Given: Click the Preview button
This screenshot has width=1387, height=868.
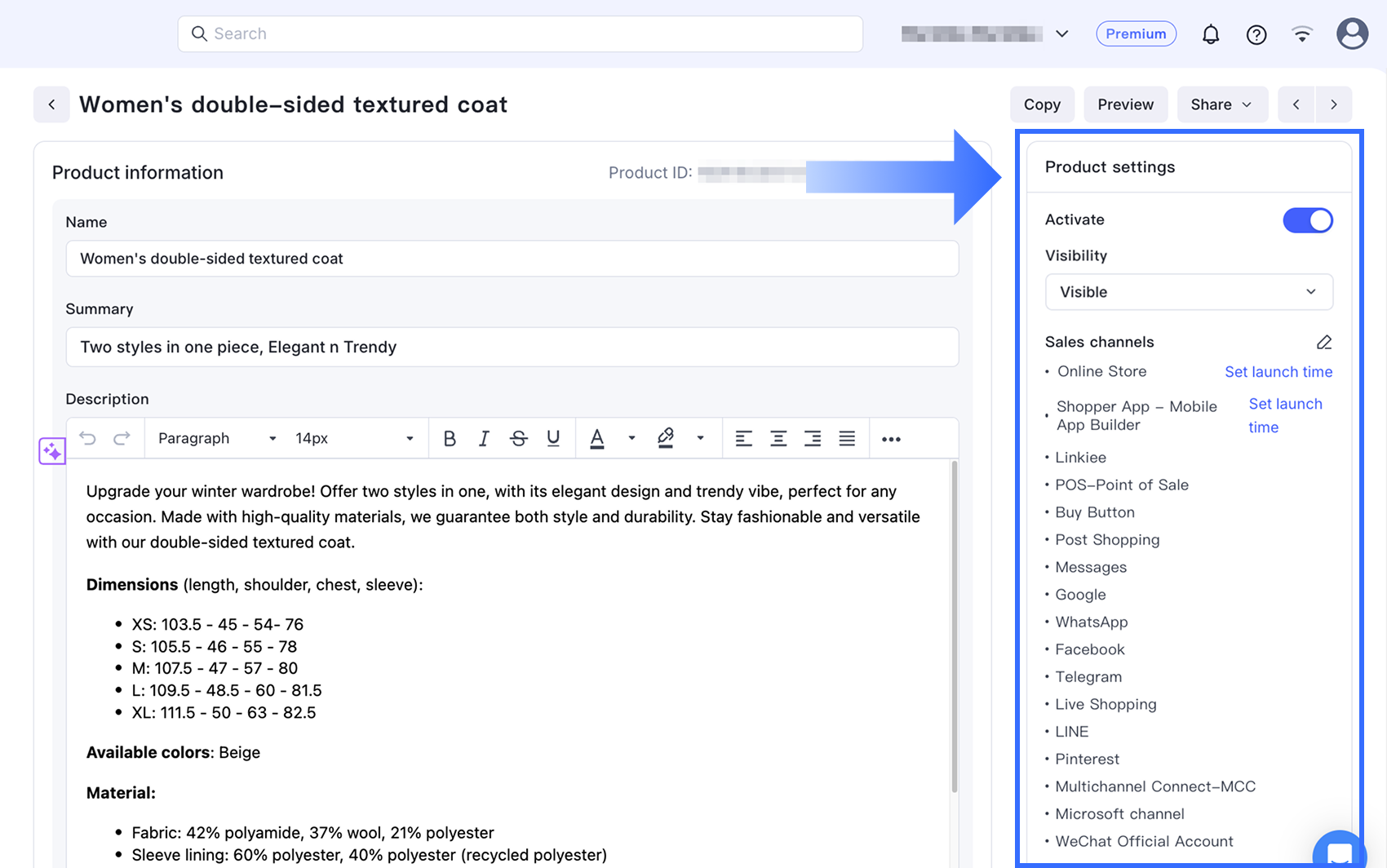Looking at the screenshot, I should click(x=1125, y=104).
